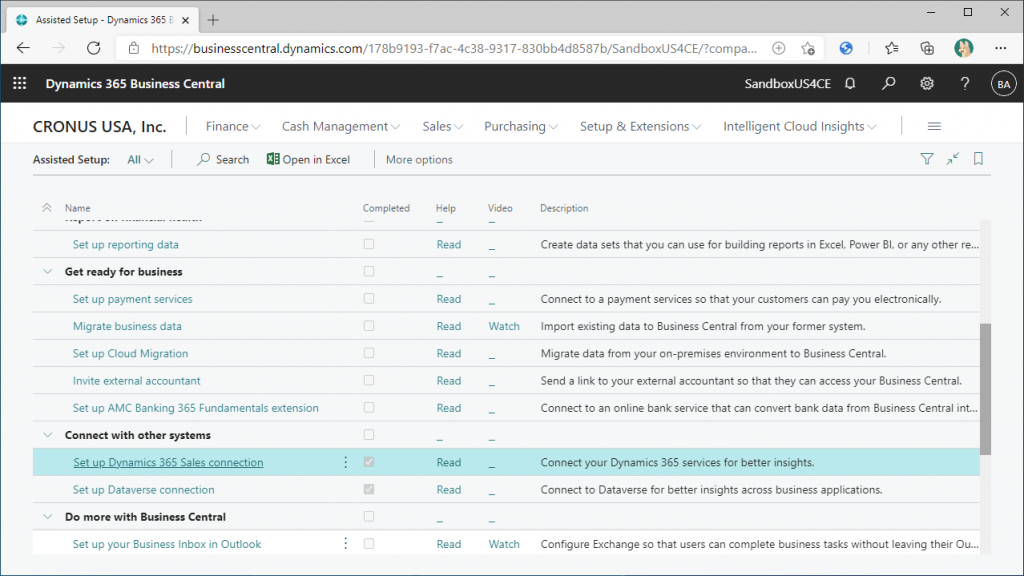The image size is (1024, 576).
Task: Open the browser profile picture
Action: [x=963, y=48]
